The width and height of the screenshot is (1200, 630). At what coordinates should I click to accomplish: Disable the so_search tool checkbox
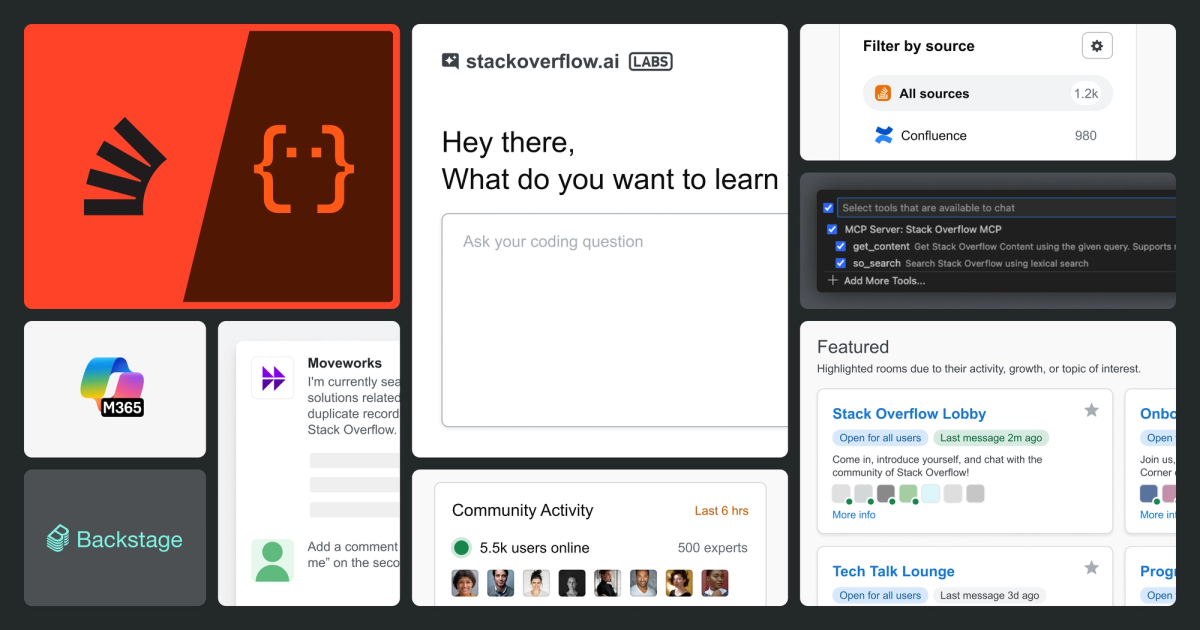pos(840,263)
